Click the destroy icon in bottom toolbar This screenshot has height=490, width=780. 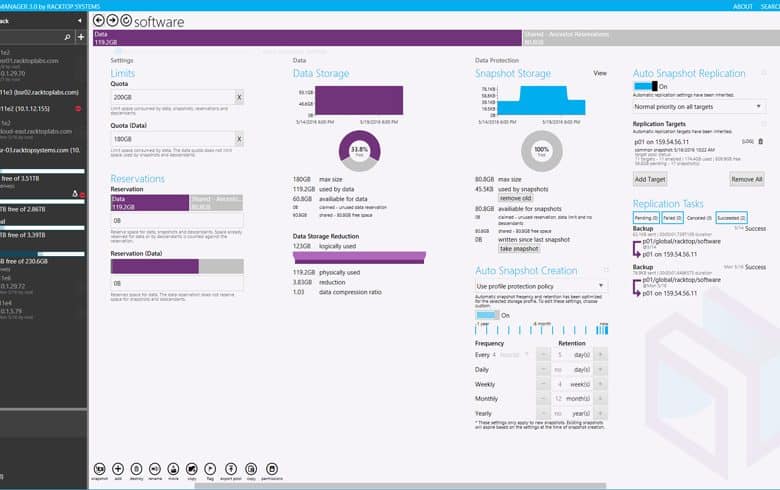(x=136, y=469)
